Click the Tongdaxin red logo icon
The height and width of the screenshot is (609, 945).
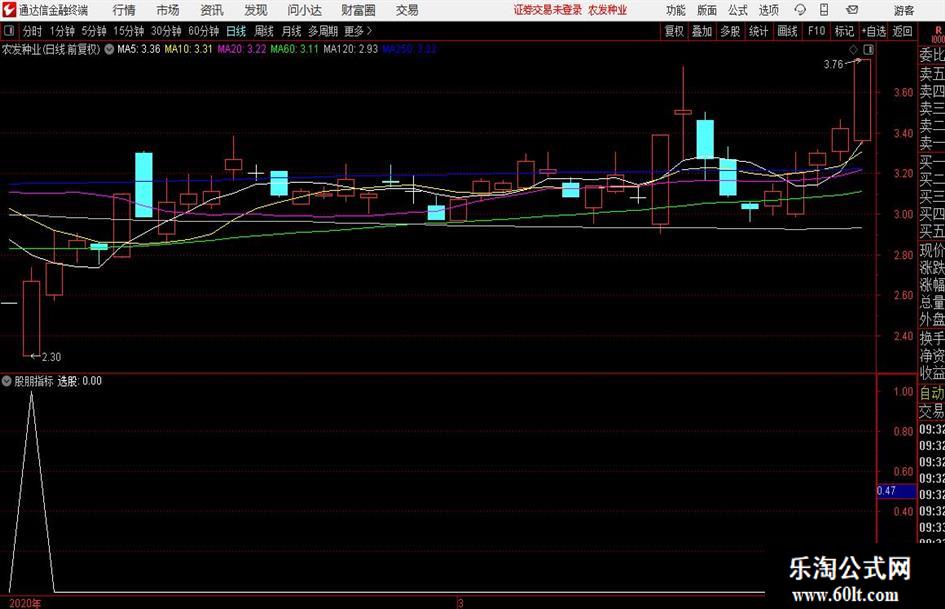[x=9, y=10]
